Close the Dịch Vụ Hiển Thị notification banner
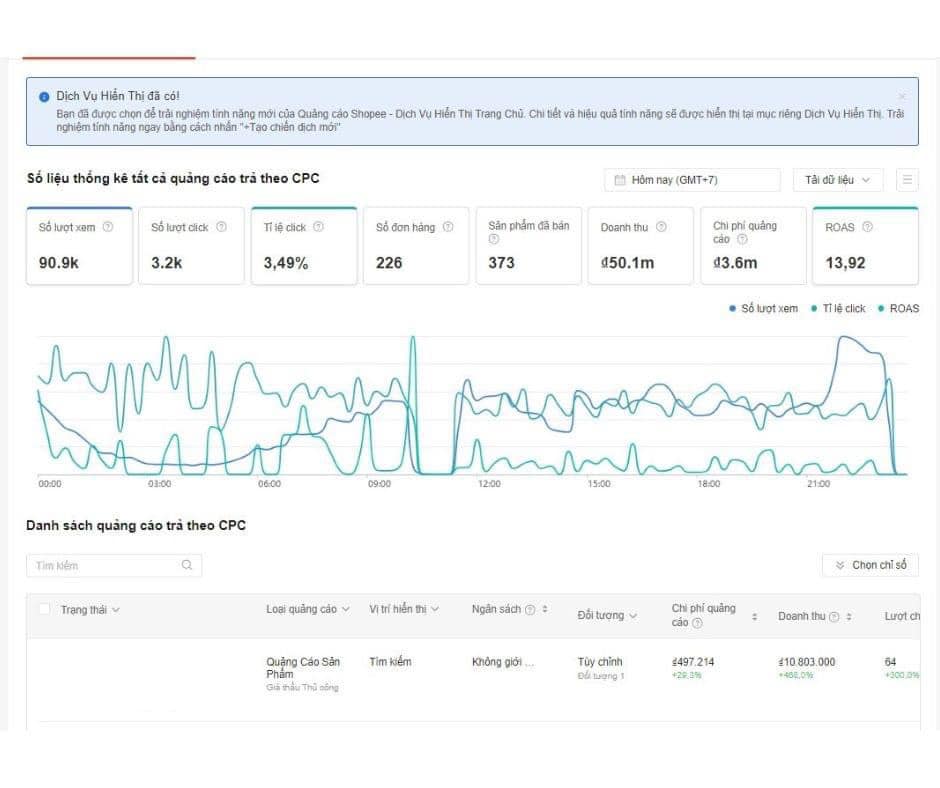The image size is (940, 788). click(x=902, y=96)
